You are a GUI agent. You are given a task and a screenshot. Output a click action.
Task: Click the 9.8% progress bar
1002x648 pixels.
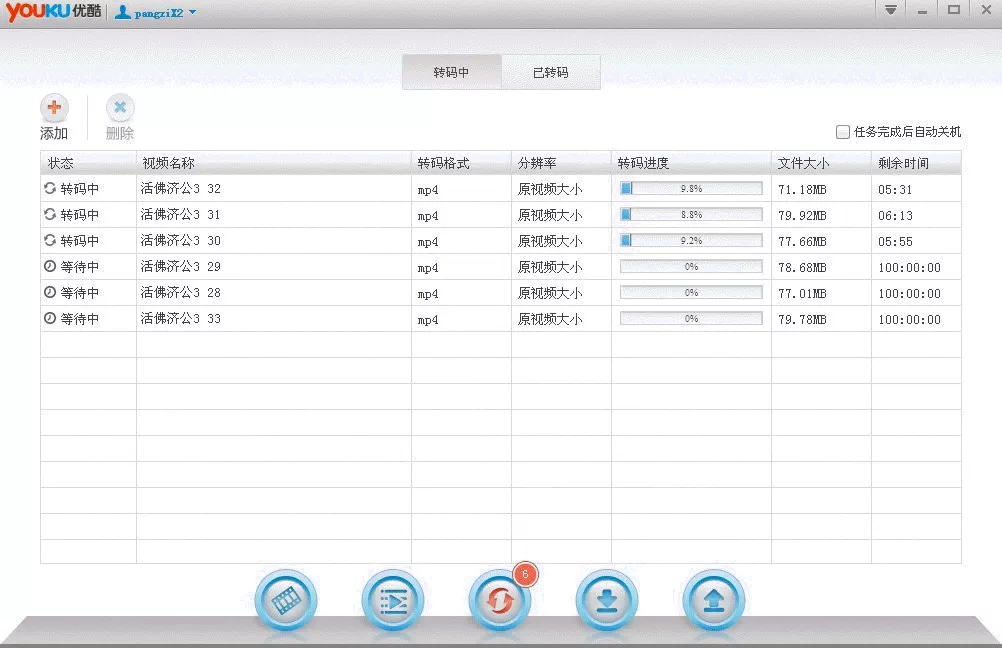pos(691,189)
